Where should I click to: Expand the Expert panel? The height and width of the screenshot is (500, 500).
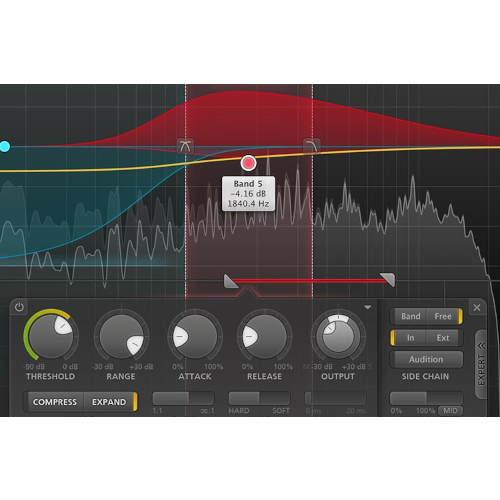point(481,364)
